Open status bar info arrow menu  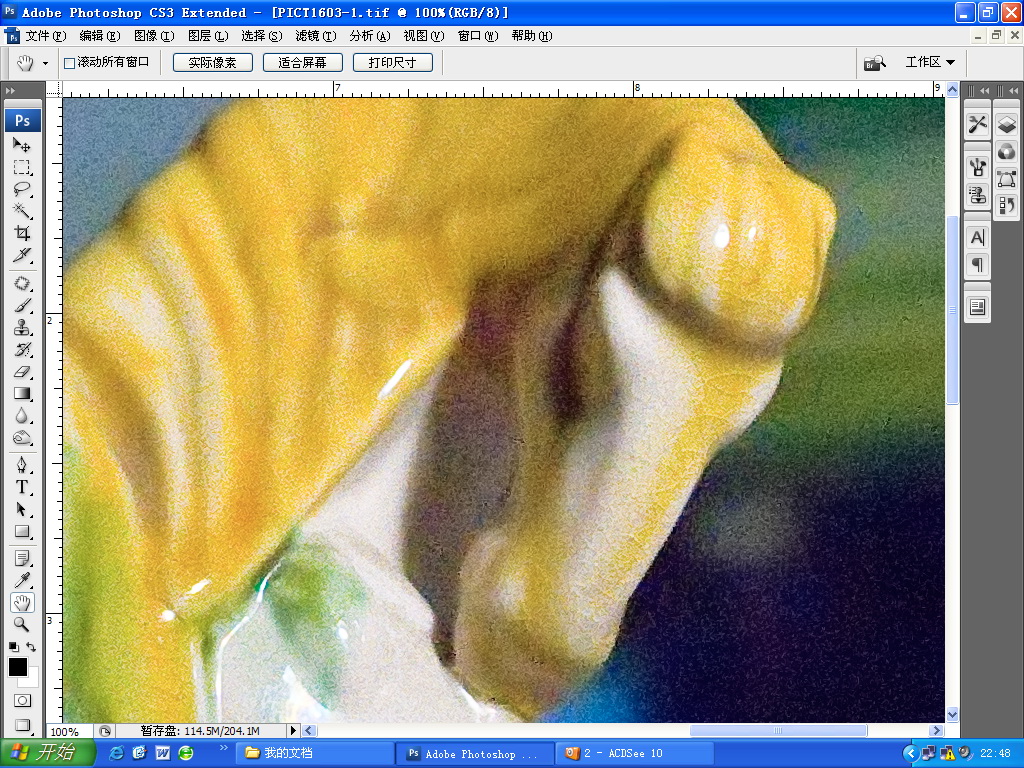pyautogui.click(x=293, y=731)
